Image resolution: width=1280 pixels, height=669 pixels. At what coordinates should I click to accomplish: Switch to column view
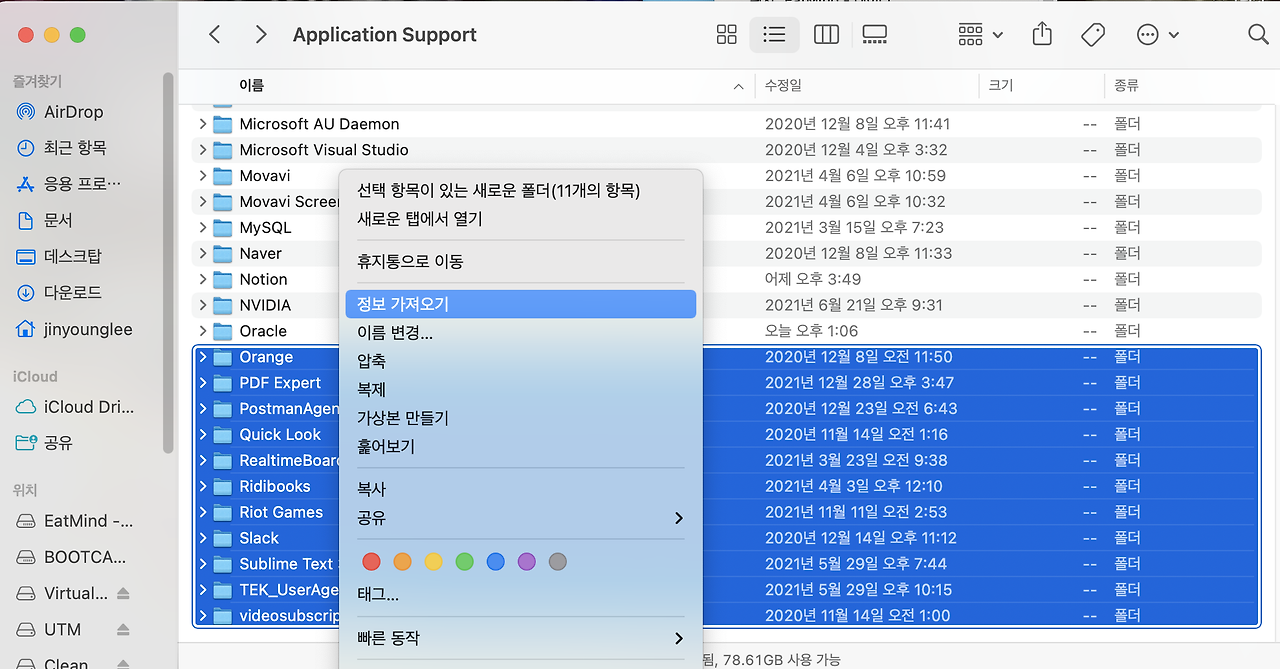pyautogui.click(x=826, y=35)
